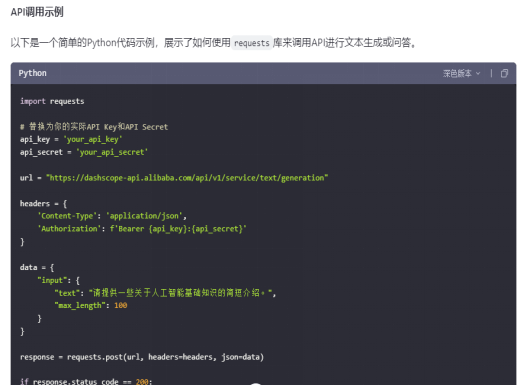Click the requests.post call line
The image size is (530, 385).
(x=142, y=357)
